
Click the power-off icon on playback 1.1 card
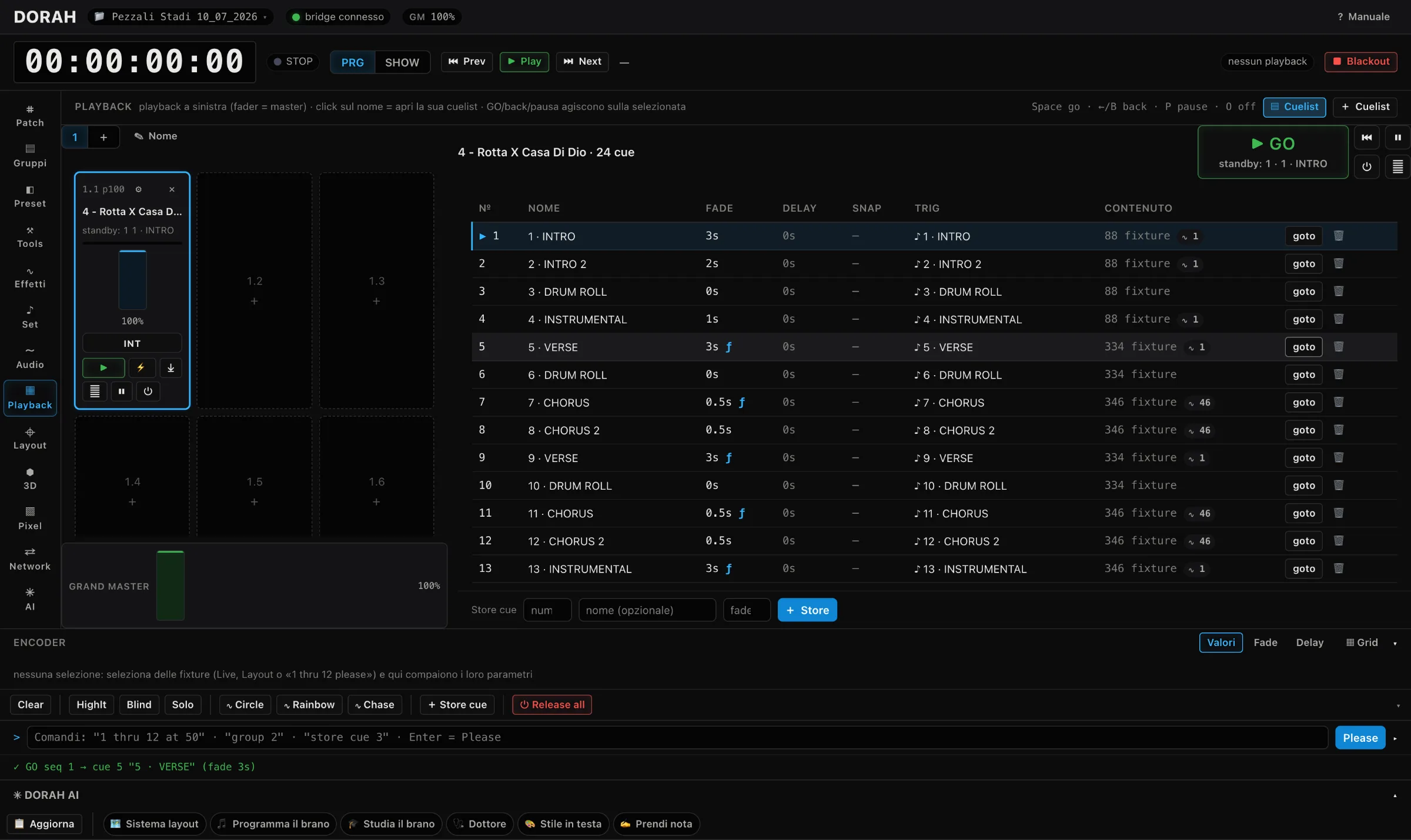(x=148, y=391)
